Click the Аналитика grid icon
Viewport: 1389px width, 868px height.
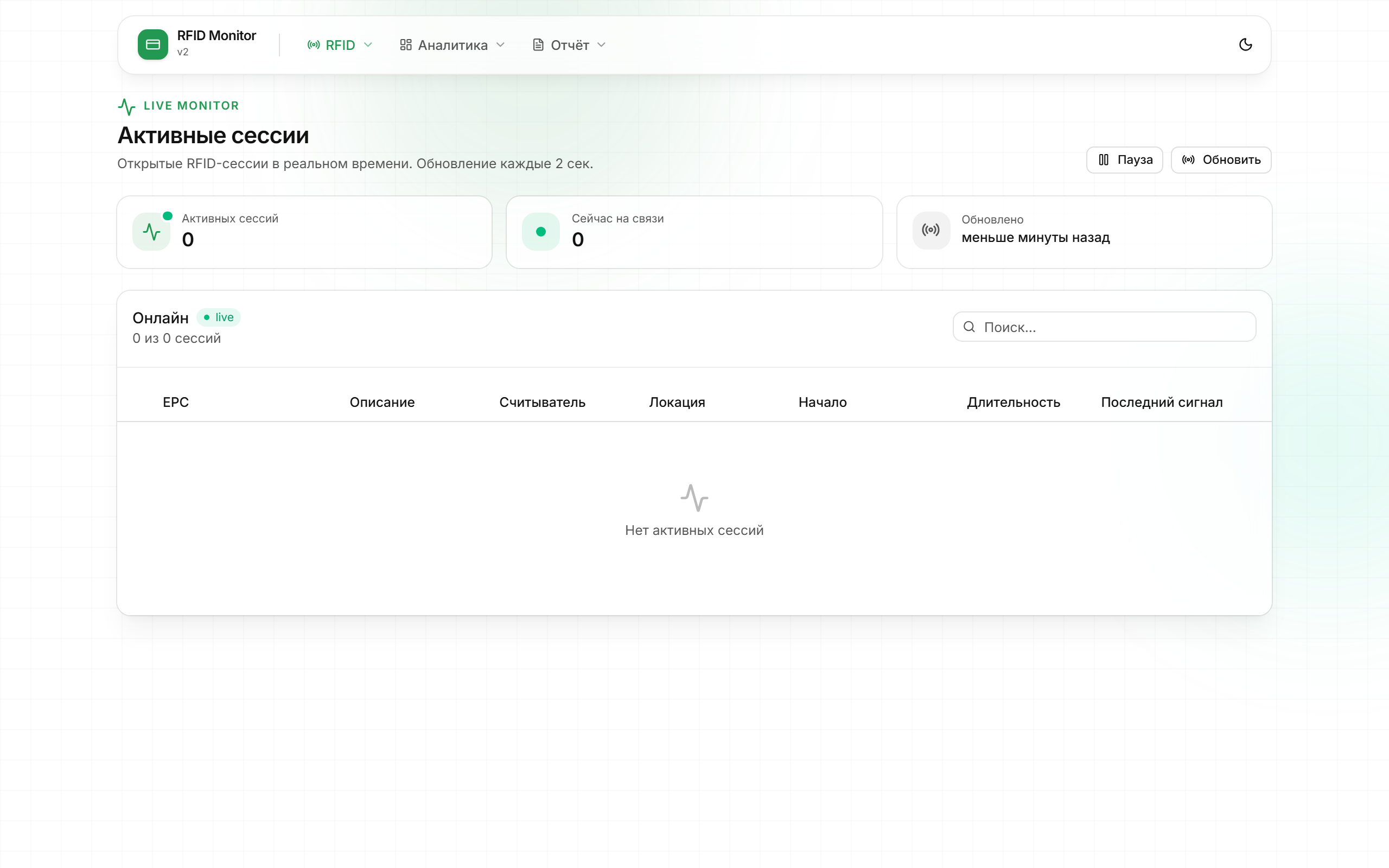point(406,45)
